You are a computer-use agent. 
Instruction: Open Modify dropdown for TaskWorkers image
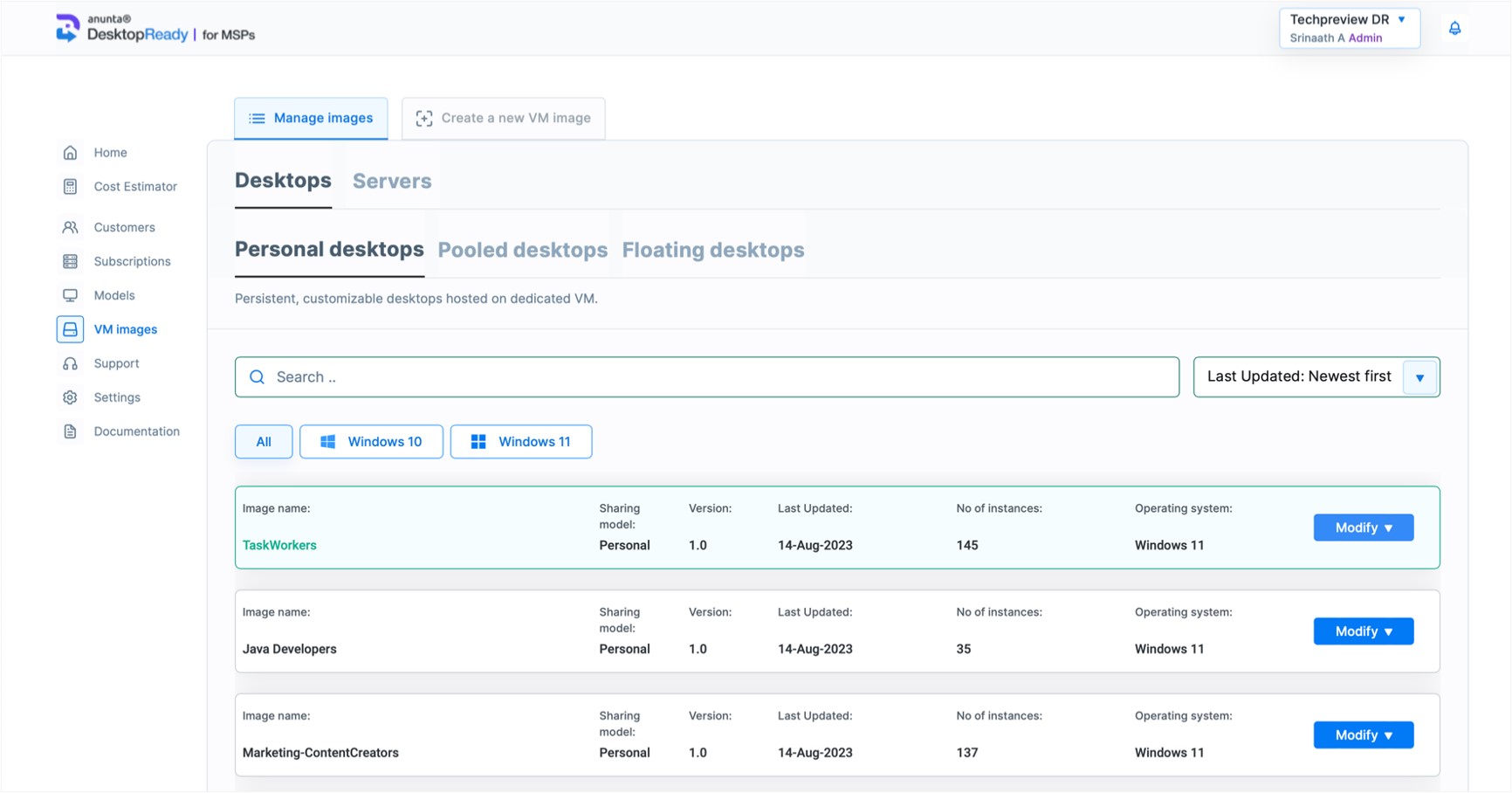1363,528
